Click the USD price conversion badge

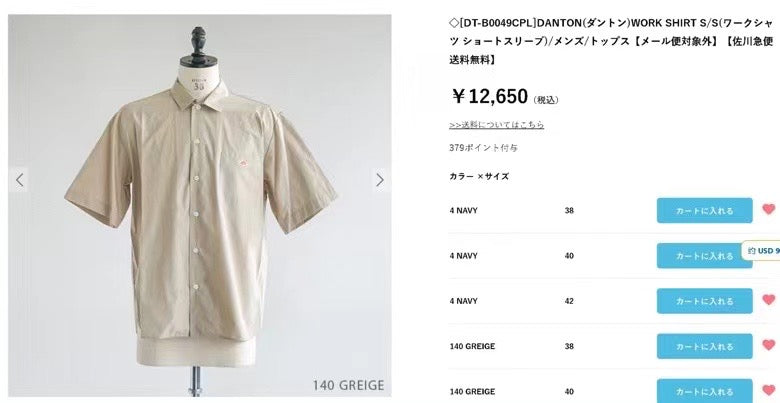pyautogui.click(x=761, y=251)
